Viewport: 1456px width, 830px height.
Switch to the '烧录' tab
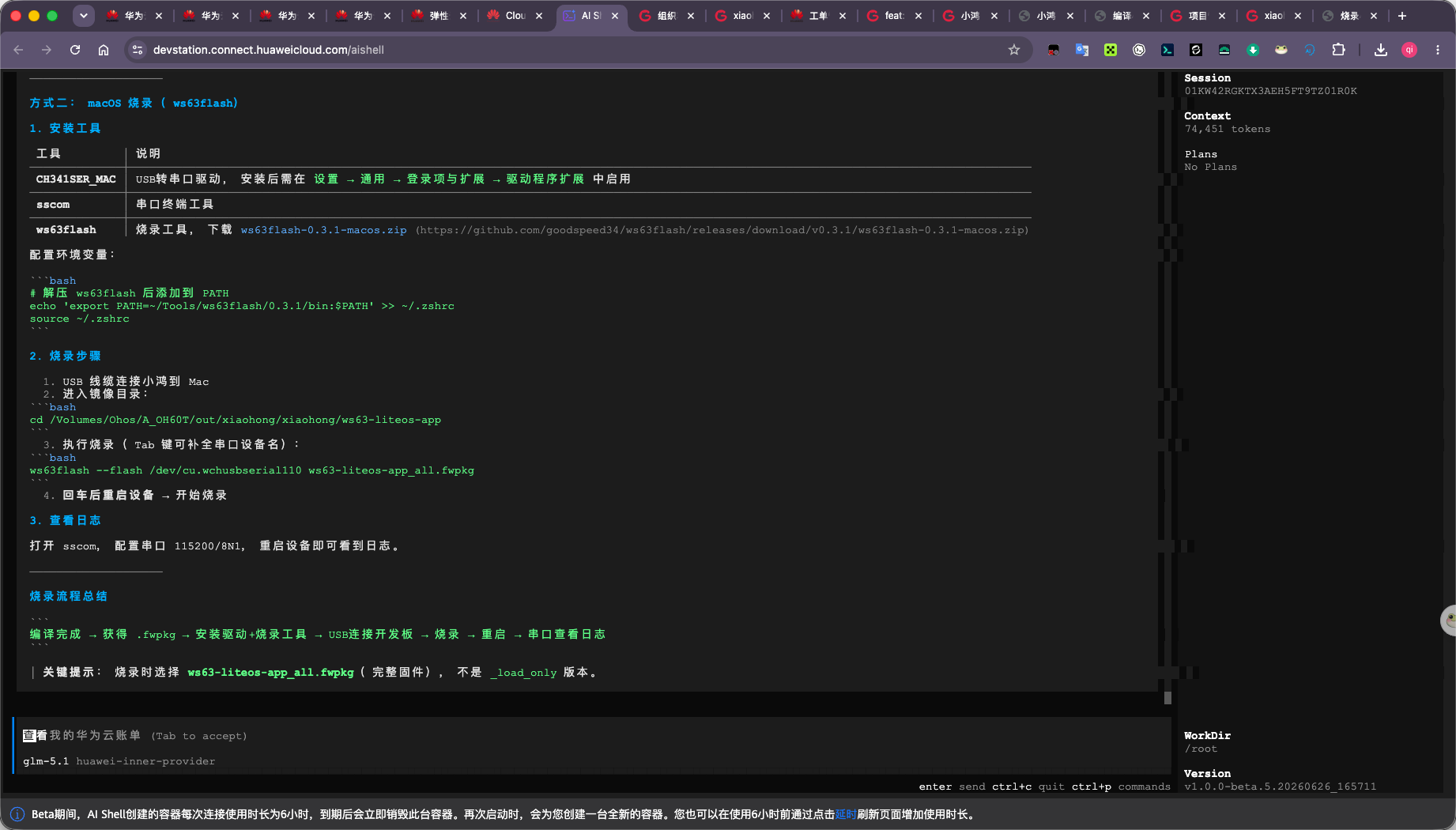click(1349, 16)
